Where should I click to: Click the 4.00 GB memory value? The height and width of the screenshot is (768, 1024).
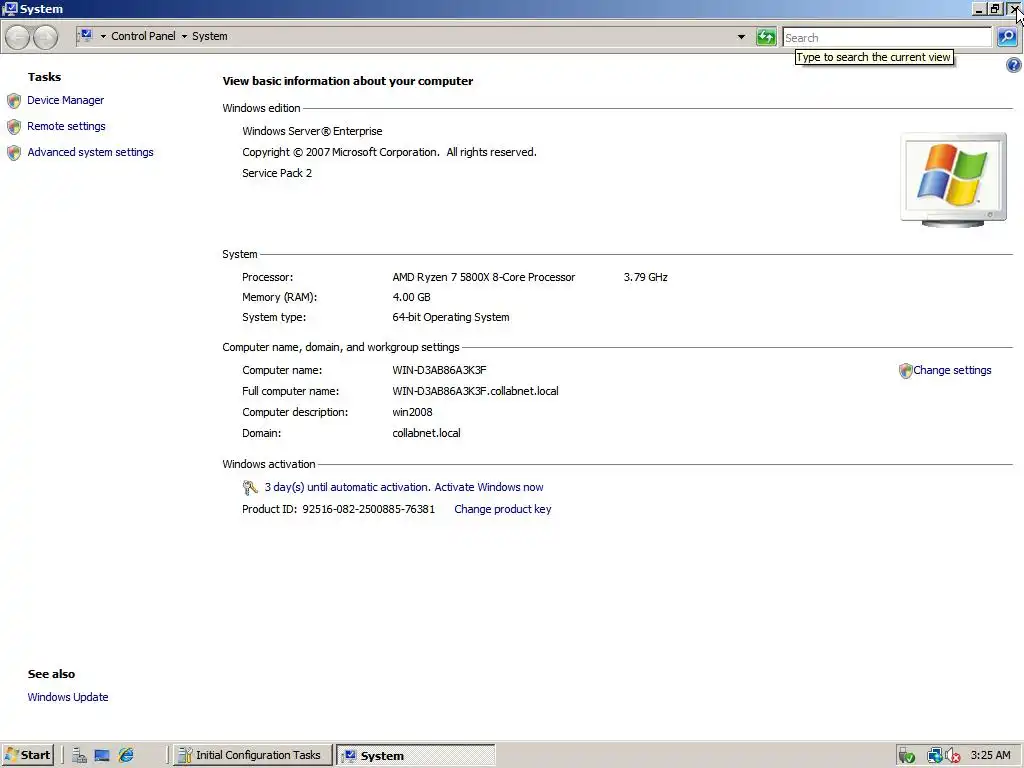(411, 297)
